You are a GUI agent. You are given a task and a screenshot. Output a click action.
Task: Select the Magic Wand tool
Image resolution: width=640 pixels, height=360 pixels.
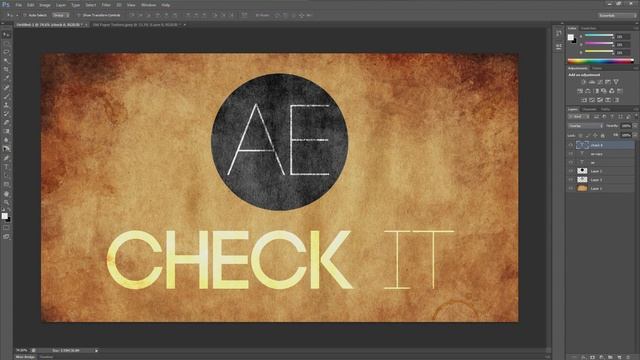(6, 61)
